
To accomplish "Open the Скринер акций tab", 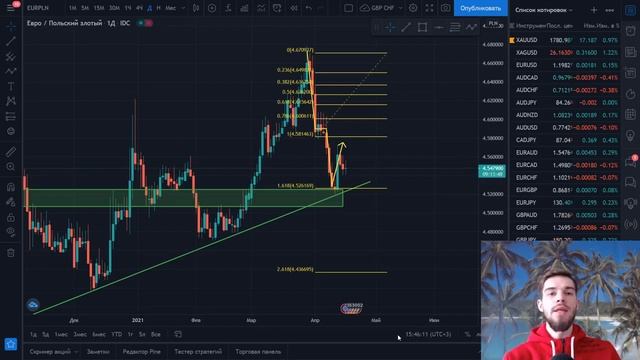I will tap(50, 351).
